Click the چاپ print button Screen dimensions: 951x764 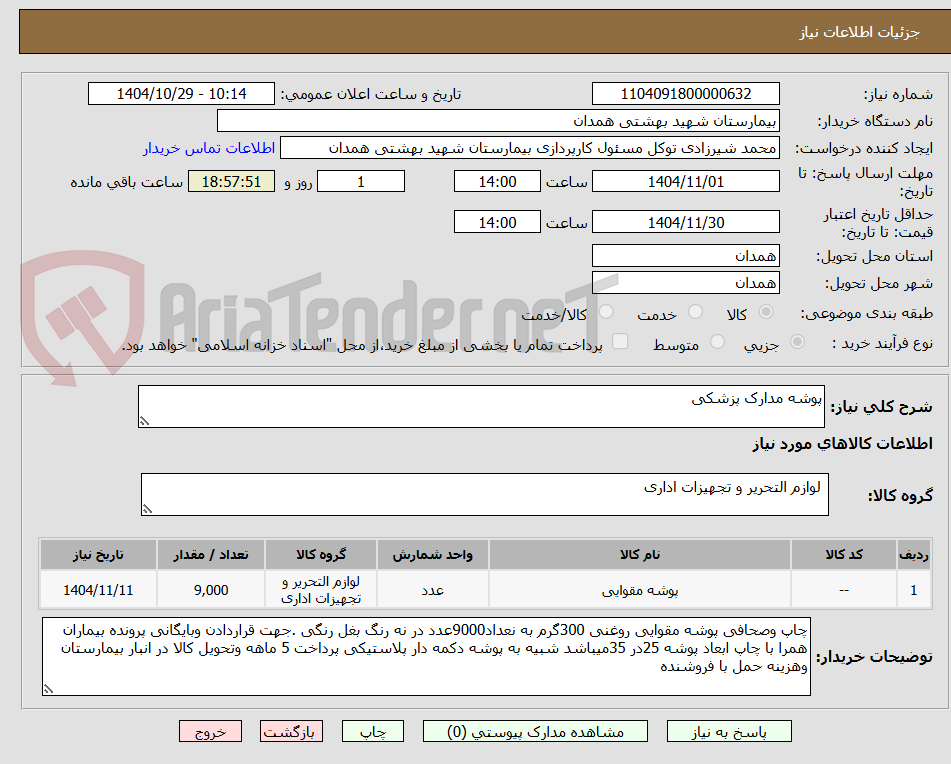[x=373, y=731]
